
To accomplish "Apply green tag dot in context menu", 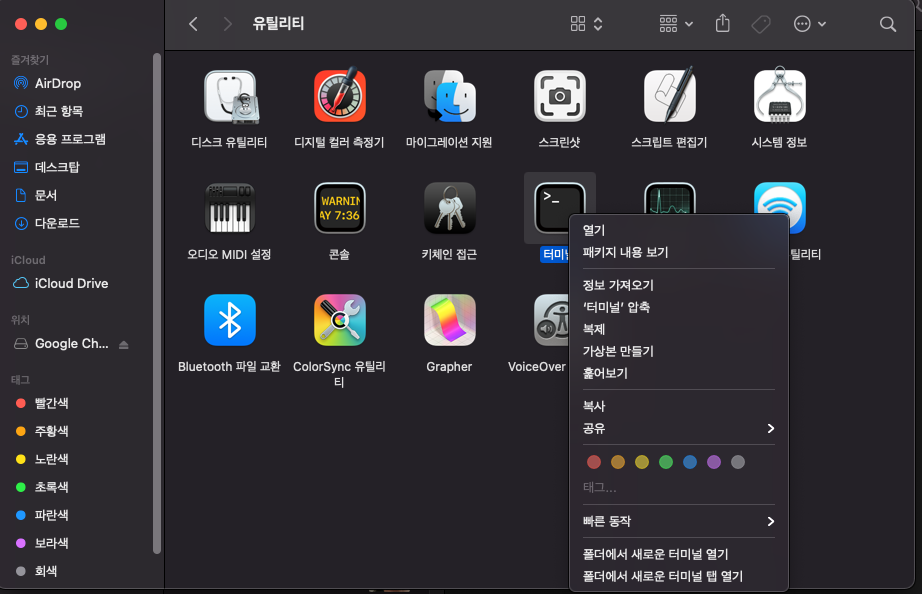I will [666, 462].
